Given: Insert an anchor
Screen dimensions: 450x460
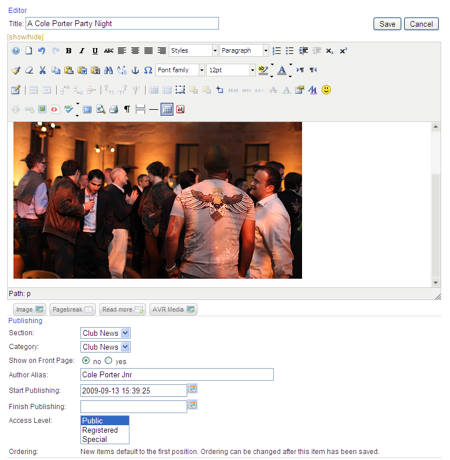Looking at the screenshot, I should [135, 70].
